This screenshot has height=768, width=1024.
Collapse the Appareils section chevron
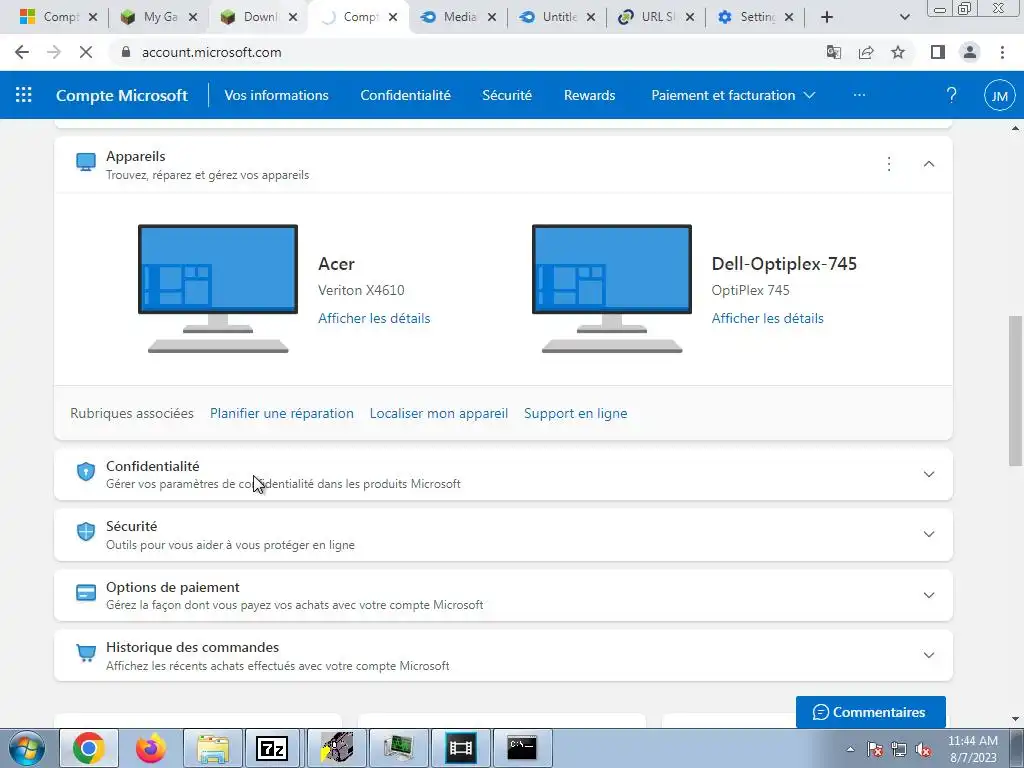[x=929, y=164]
